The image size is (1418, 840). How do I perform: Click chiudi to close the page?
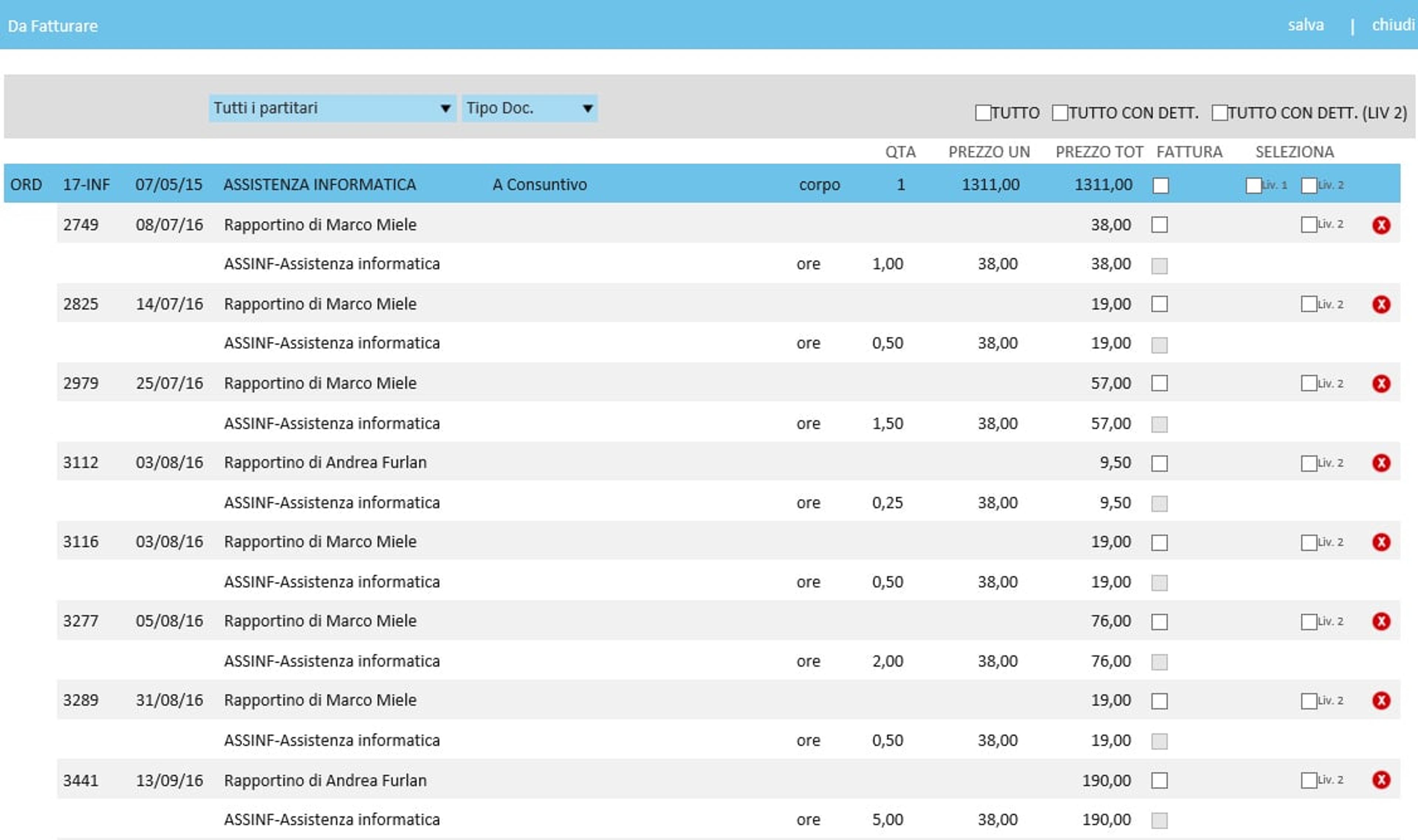point(1393,25)
